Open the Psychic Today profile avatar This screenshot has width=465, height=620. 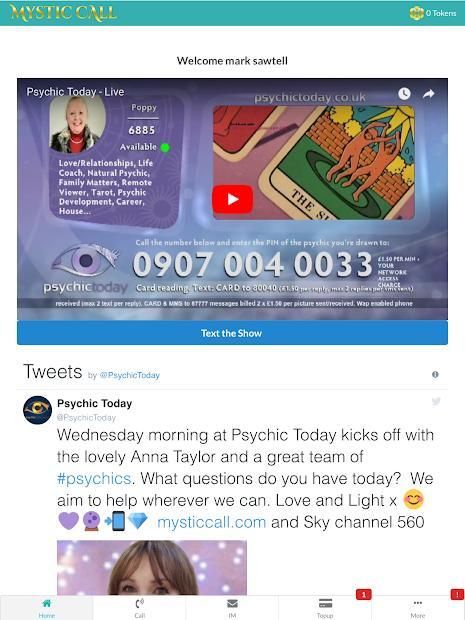(38, 410)
